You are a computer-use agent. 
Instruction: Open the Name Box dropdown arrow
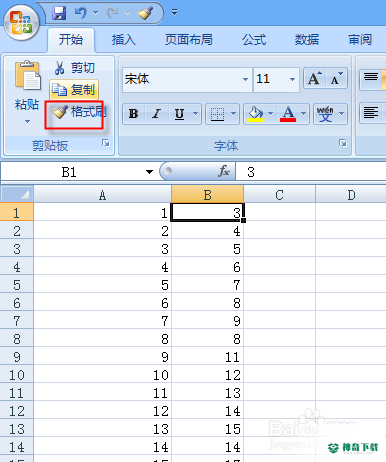(x=149, y=172)
